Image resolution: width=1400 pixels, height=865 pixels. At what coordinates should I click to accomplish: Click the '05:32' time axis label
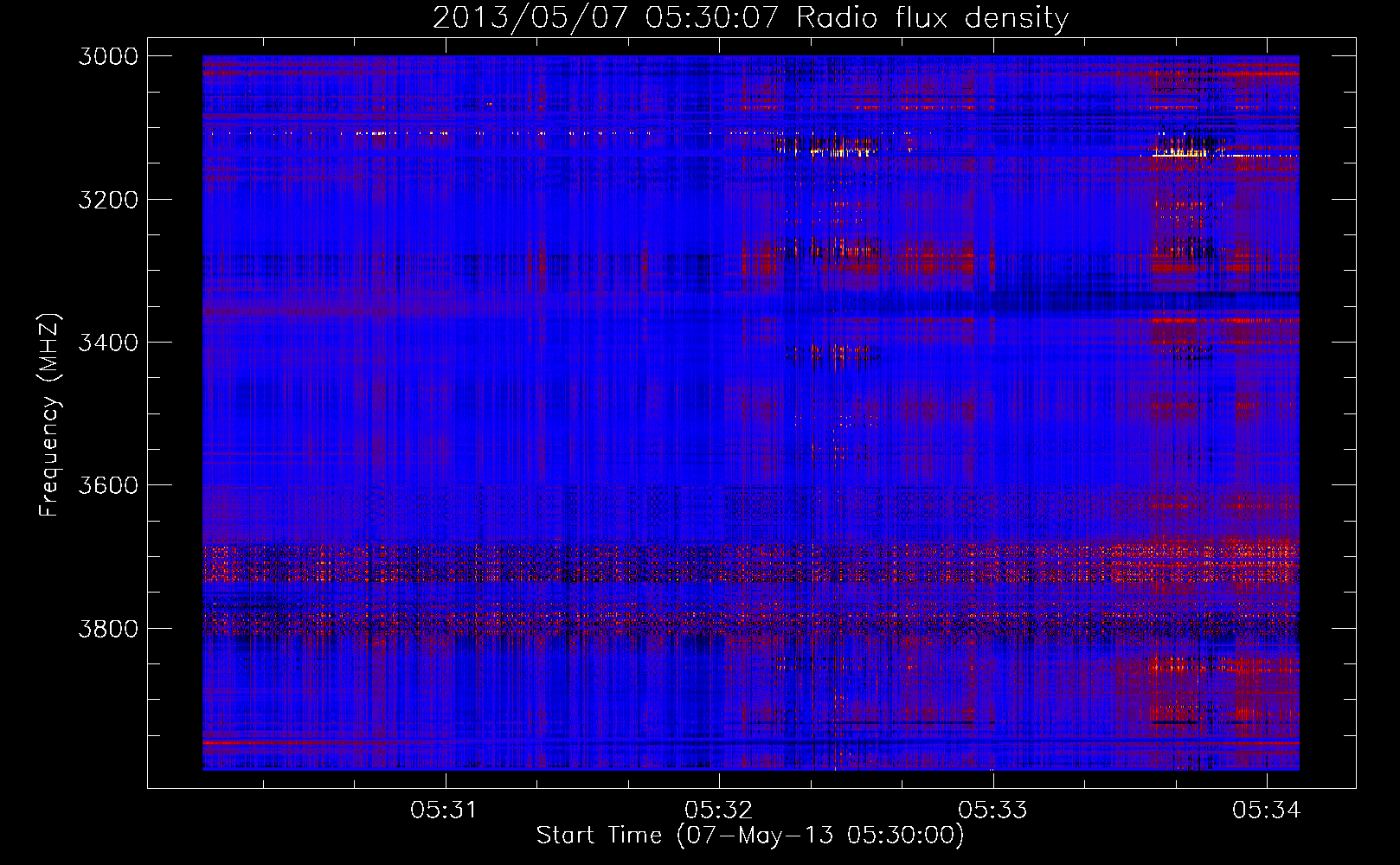[x=718, y=810]
